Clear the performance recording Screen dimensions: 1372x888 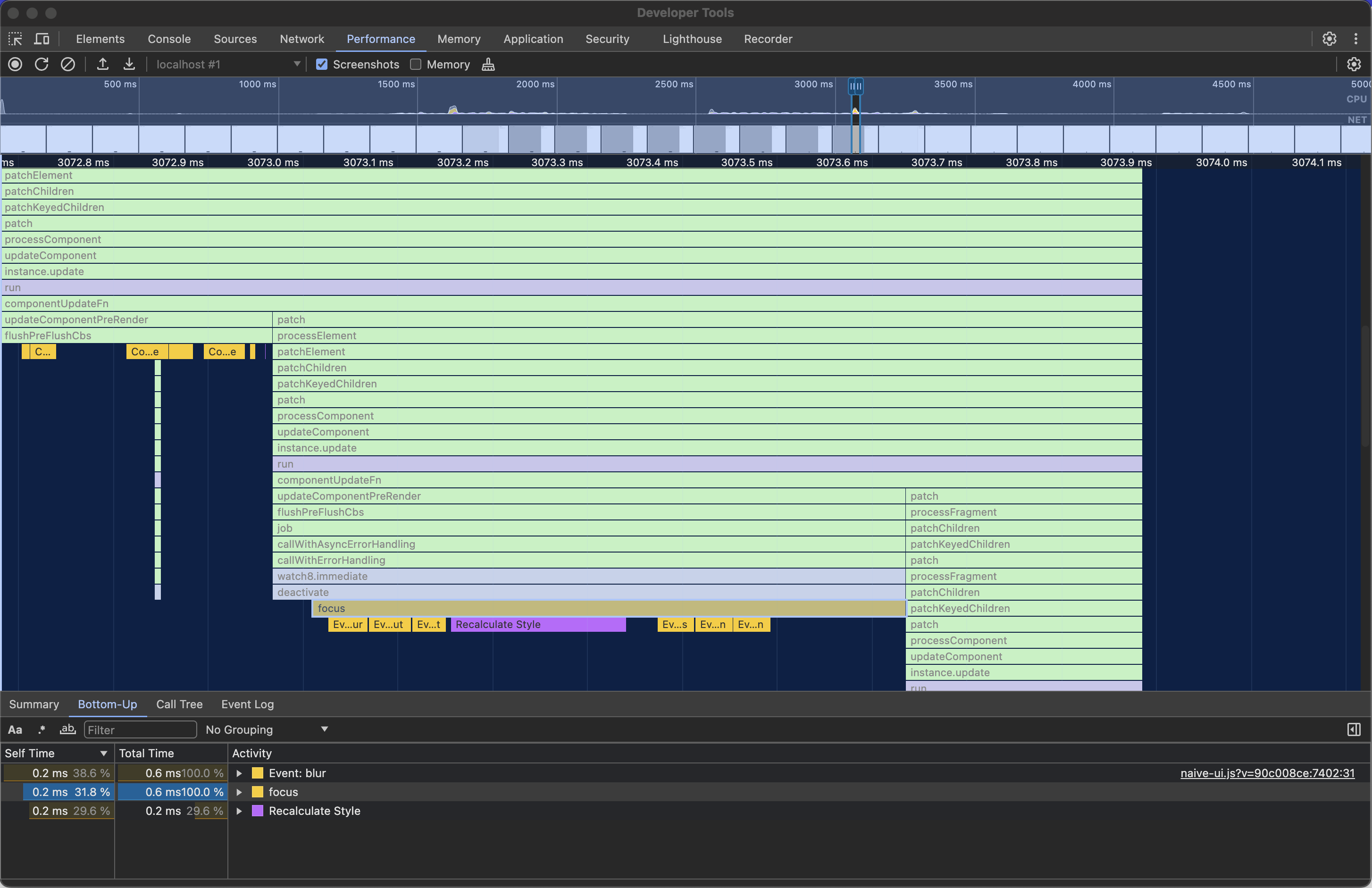coord(68,65)
